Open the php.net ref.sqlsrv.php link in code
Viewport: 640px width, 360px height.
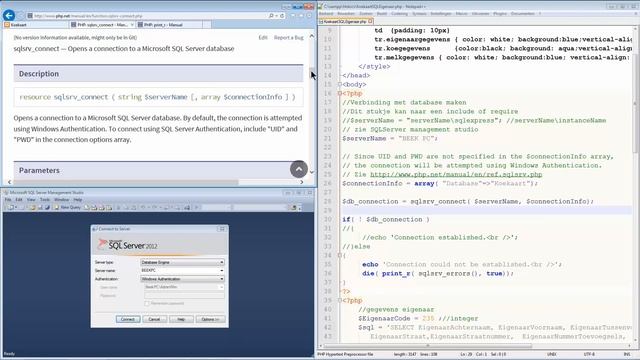point(456,174)
